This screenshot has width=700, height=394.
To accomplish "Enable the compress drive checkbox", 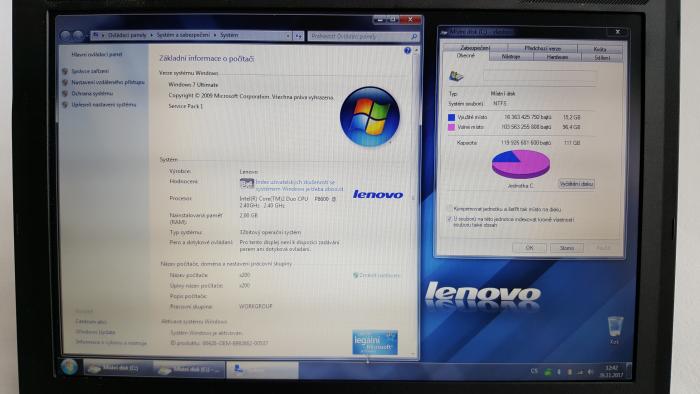I will pyautogui.click(x=449, y=208).
